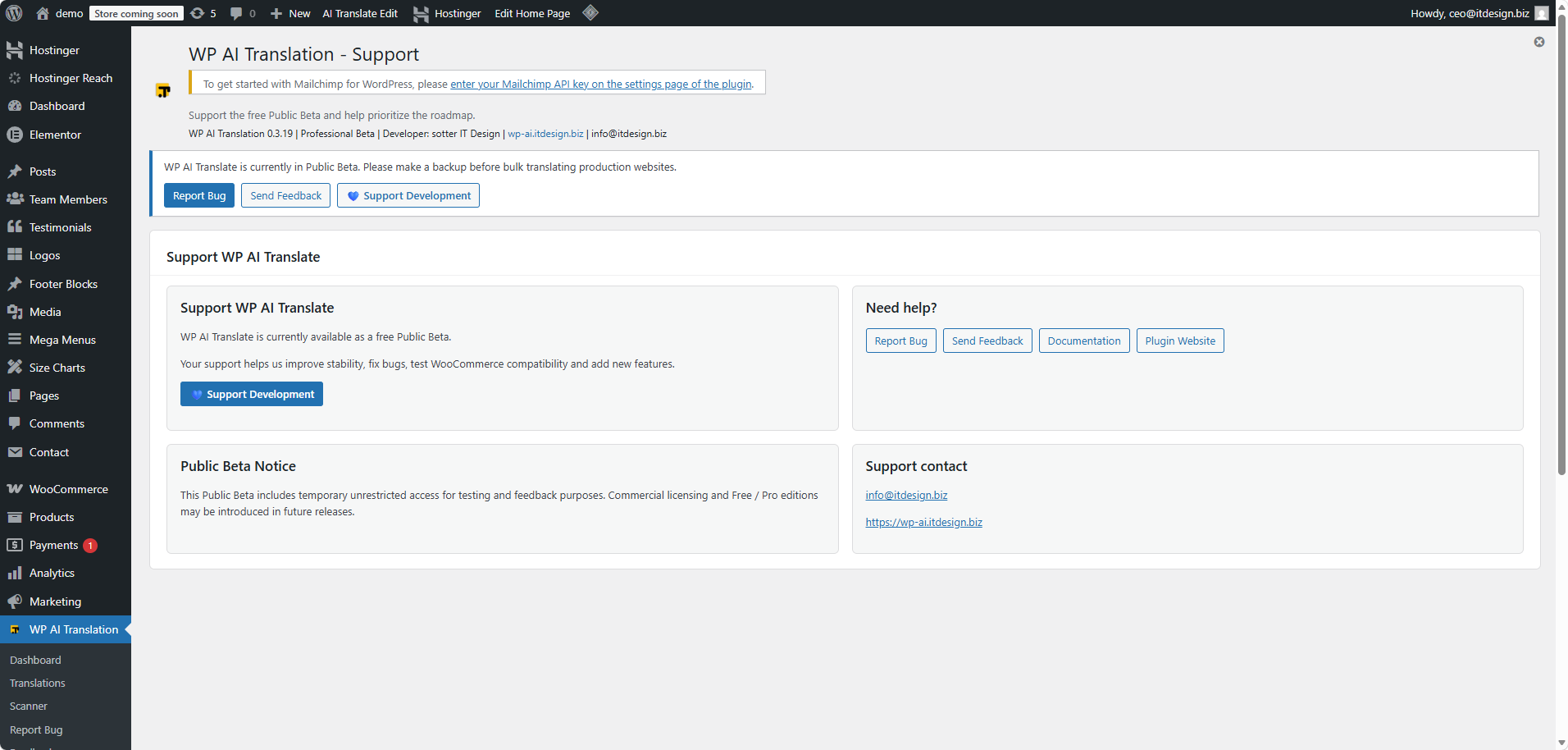Open the plugin Dashboard submenu item
This screenshot has width=1568, height=750.
pyautogui.click(x=35, y=660)
